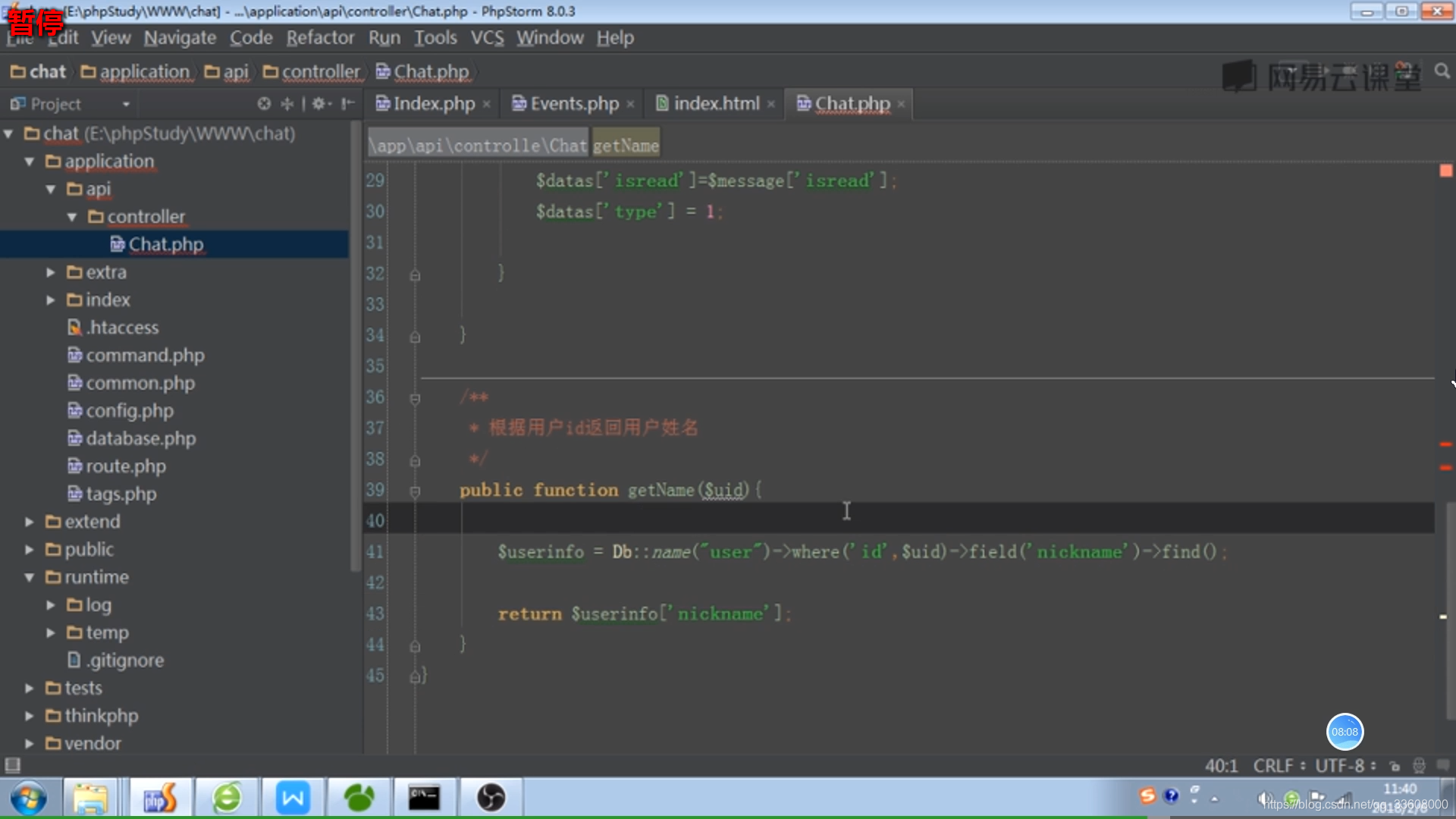
Task: Click the editor vertical scrollbar
Action: [x=1450, y=610]
